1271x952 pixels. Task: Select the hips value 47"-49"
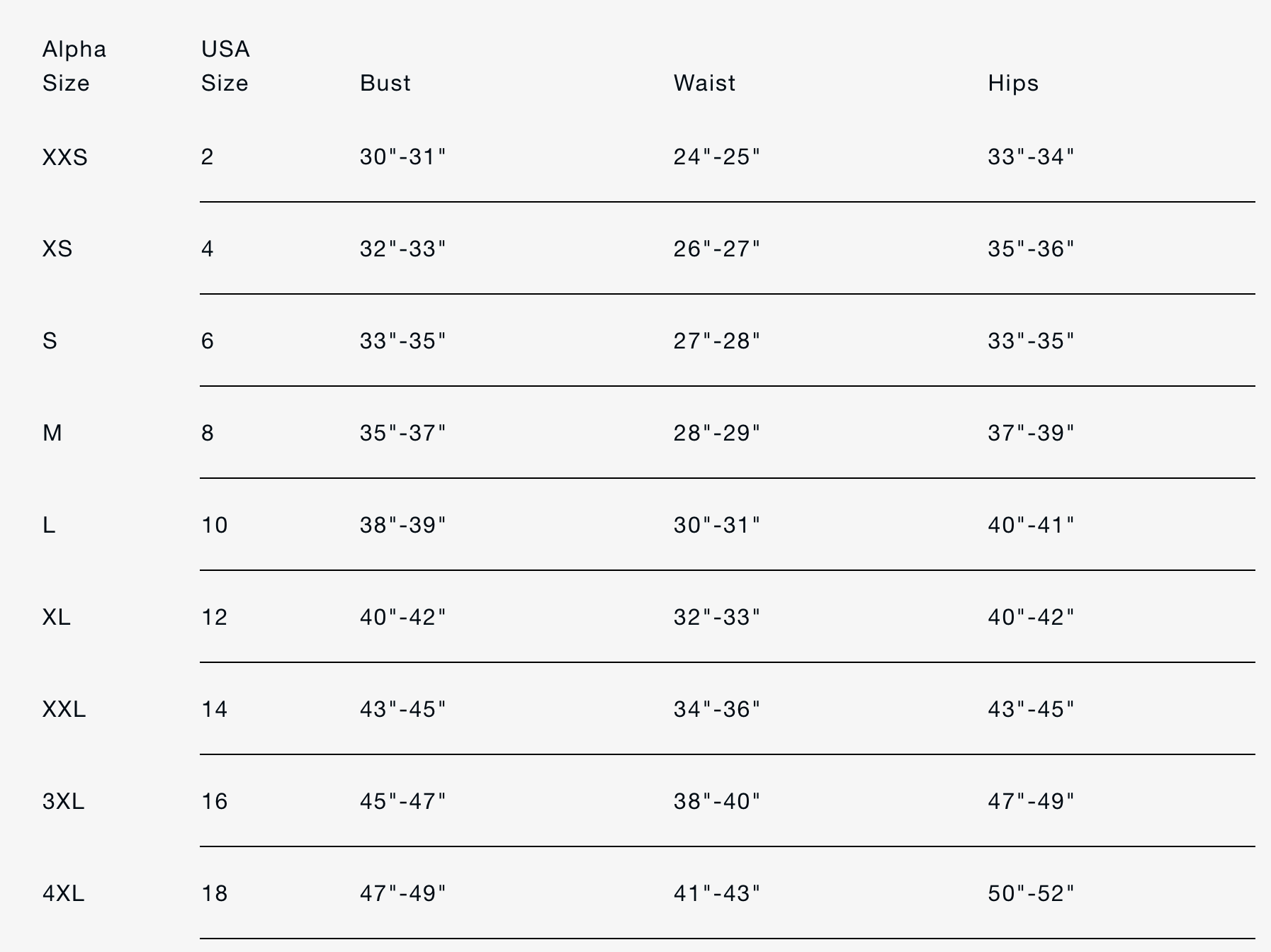pyautogui.click(x=1032, y=801)
